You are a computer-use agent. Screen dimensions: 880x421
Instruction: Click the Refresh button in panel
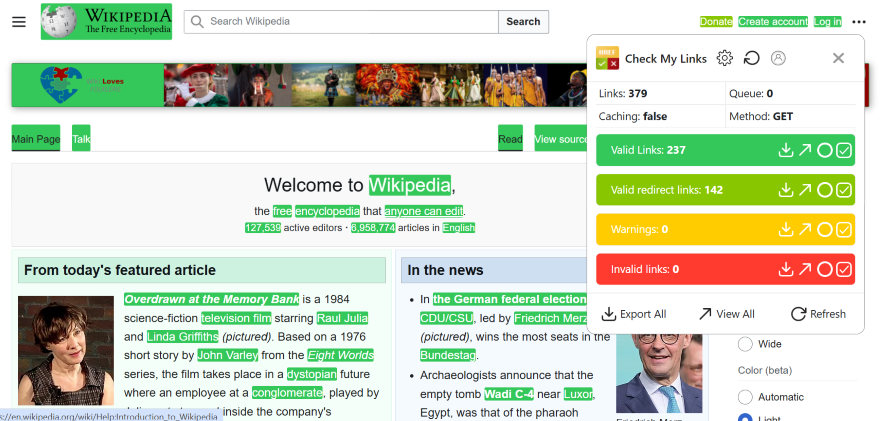pyautogui.click(x=818, y=314)
